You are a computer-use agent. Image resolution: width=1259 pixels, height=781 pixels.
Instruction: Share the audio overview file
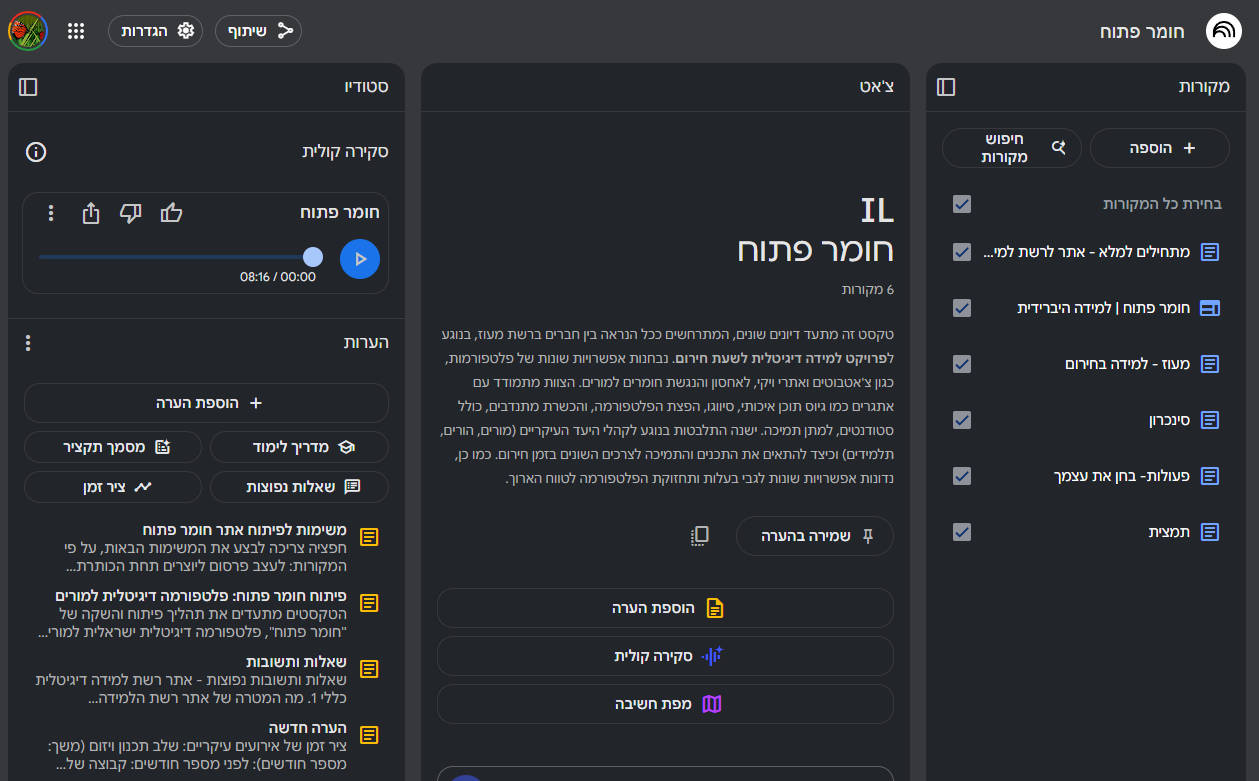pyautogui.click(x=91, y=213)
